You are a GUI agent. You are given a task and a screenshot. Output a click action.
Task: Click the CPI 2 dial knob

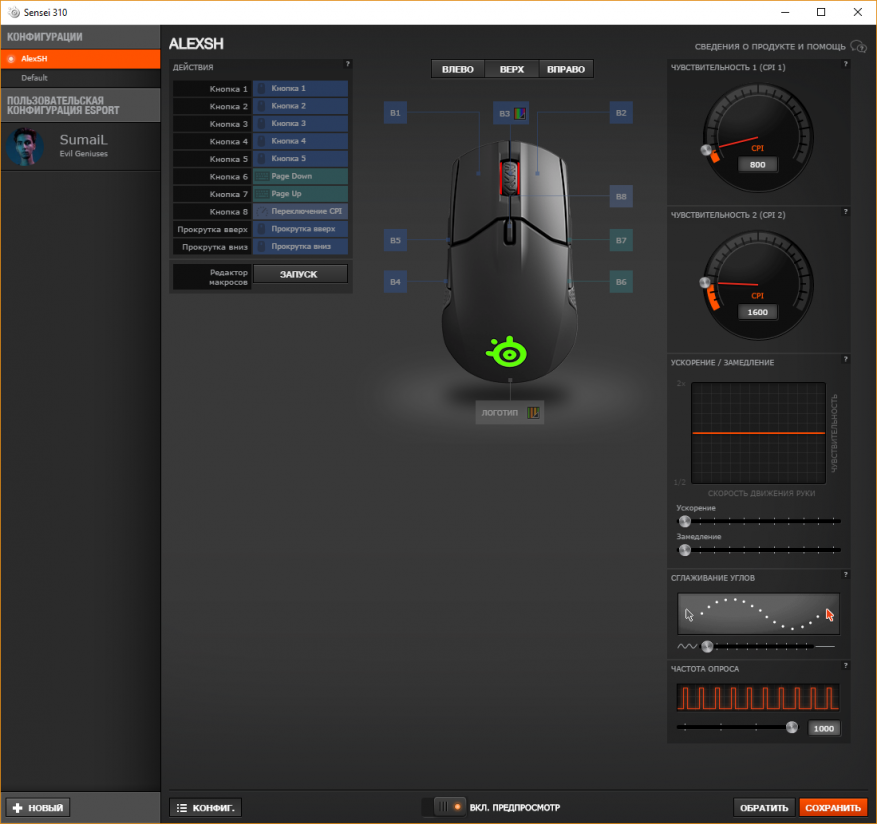coord(705,282)
